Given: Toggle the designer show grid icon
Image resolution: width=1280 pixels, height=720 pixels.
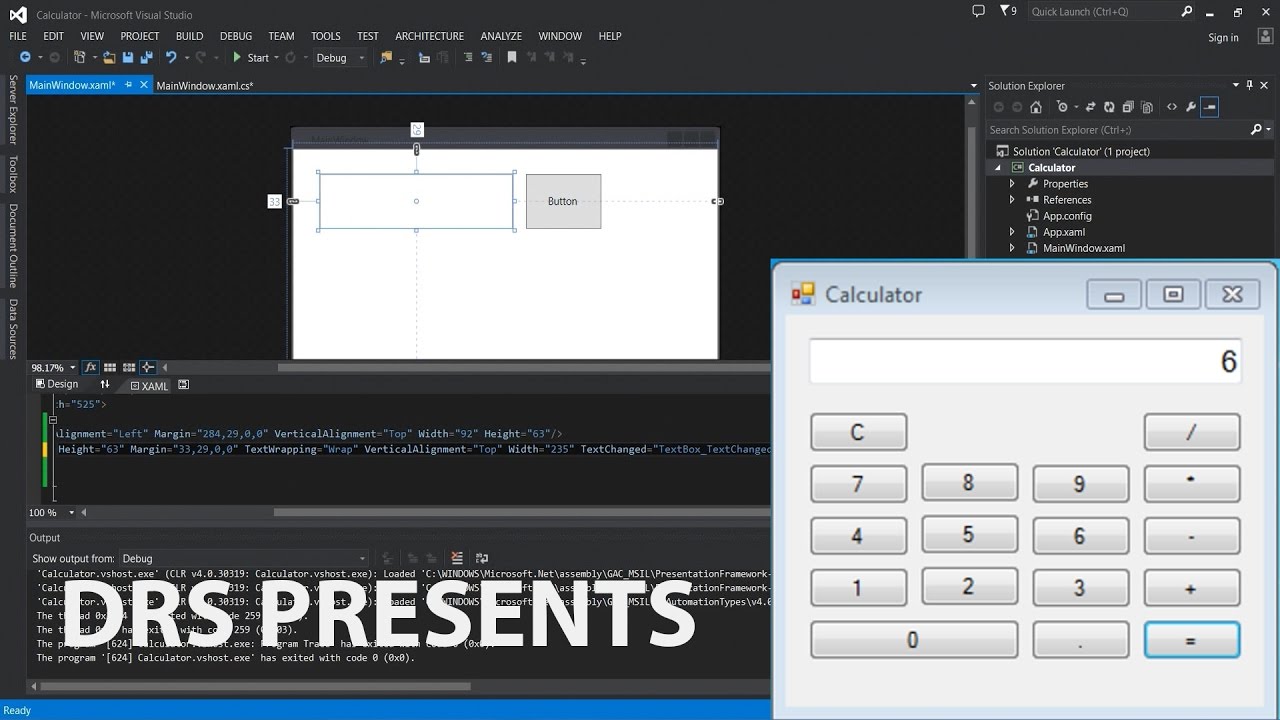Looking at the screenshot, I should point(110,368).
